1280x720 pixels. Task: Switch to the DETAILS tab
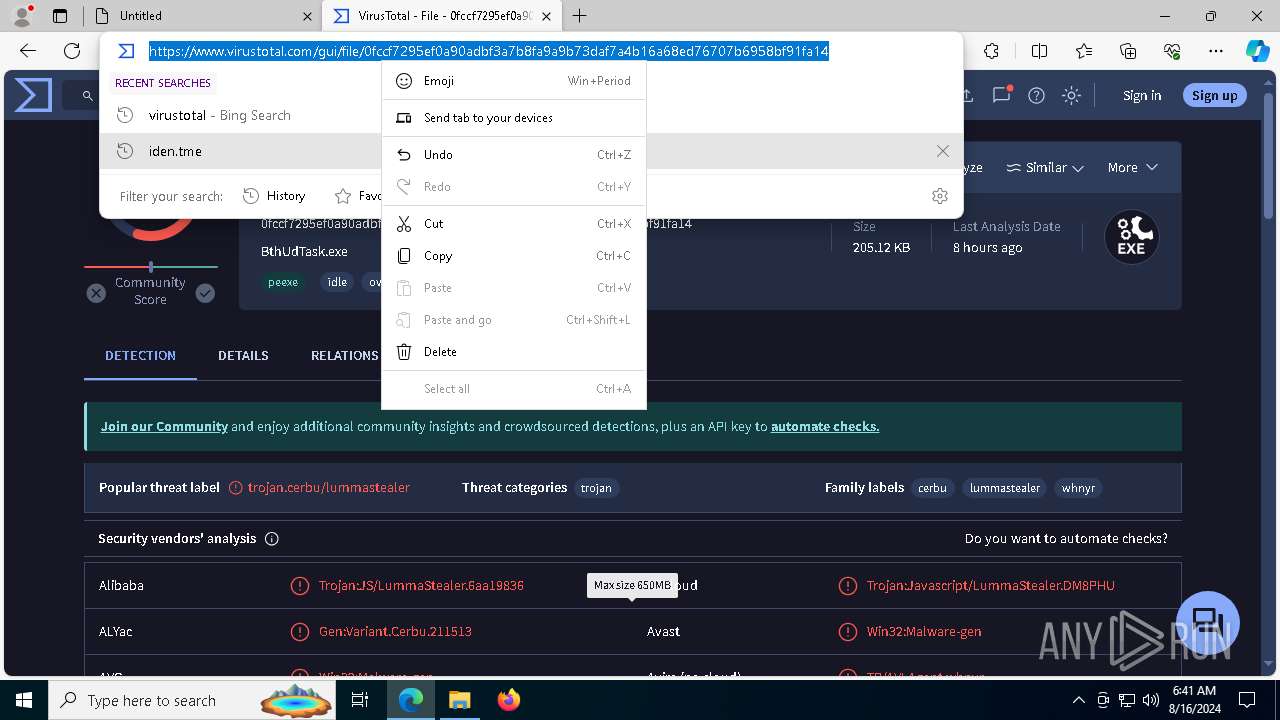[243, 355]
